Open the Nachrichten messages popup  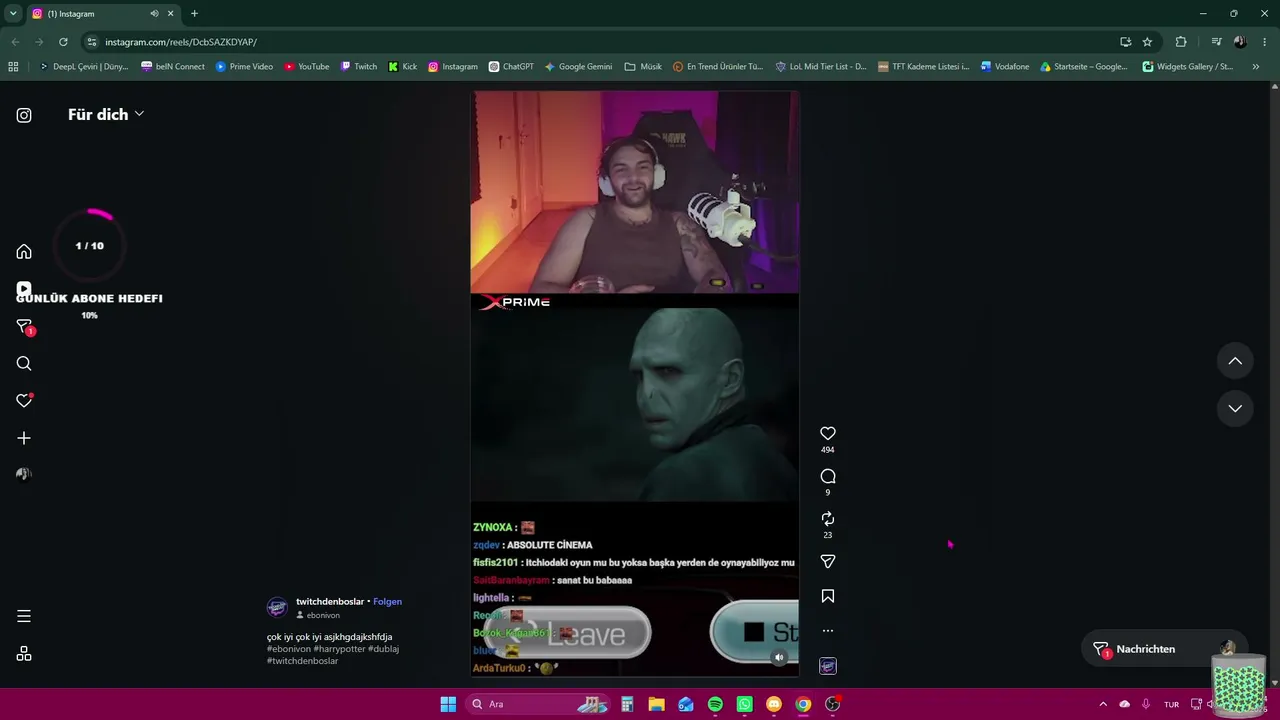click(1165, 649)
